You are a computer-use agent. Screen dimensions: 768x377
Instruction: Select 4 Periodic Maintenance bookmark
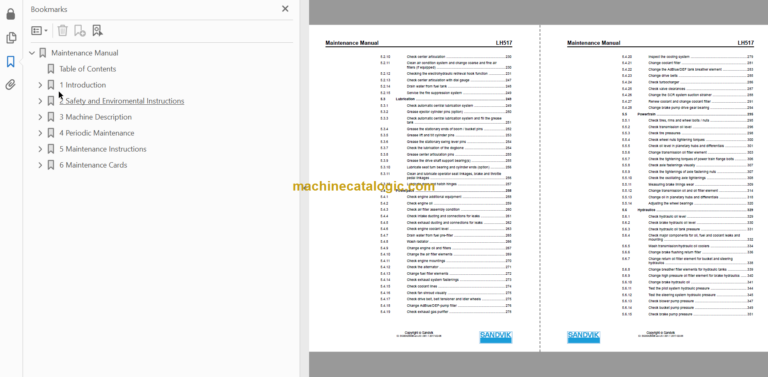tap(96, 133)
